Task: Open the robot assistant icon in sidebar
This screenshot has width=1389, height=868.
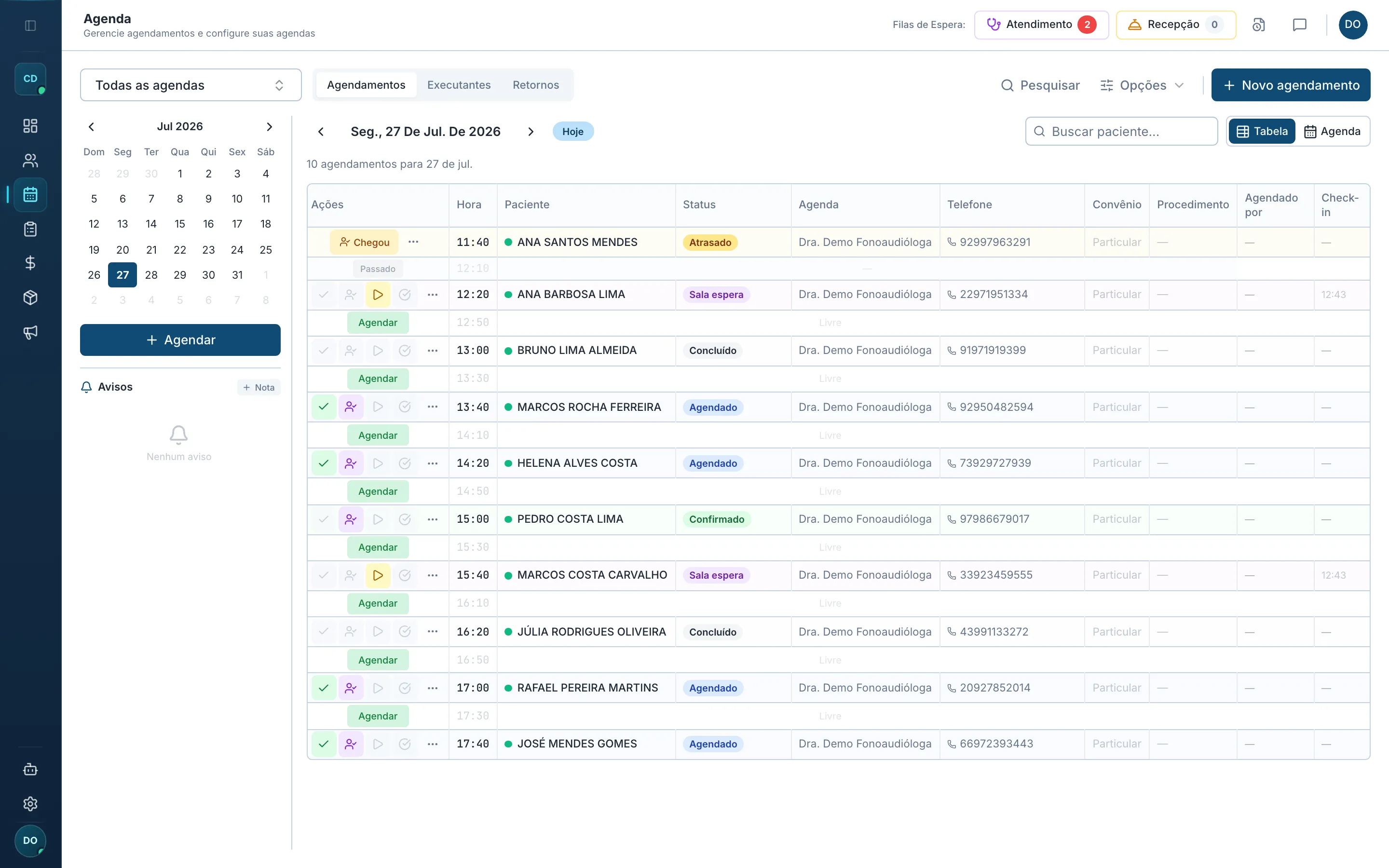Action: point(30,769)
